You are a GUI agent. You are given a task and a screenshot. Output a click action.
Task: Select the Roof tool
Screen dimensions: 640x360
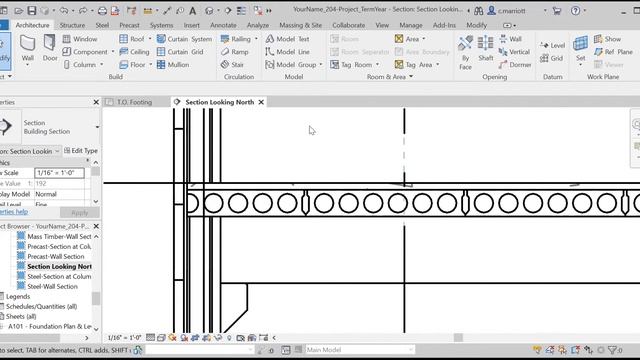(132, 39)
